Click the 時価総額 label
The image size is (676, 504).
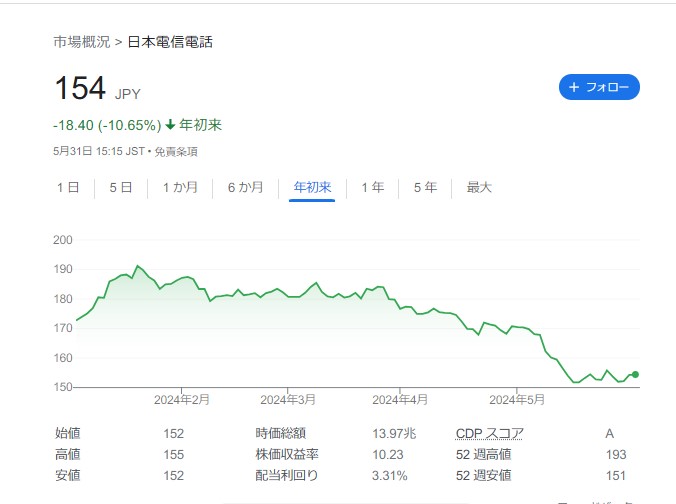[x=281, y=433]
